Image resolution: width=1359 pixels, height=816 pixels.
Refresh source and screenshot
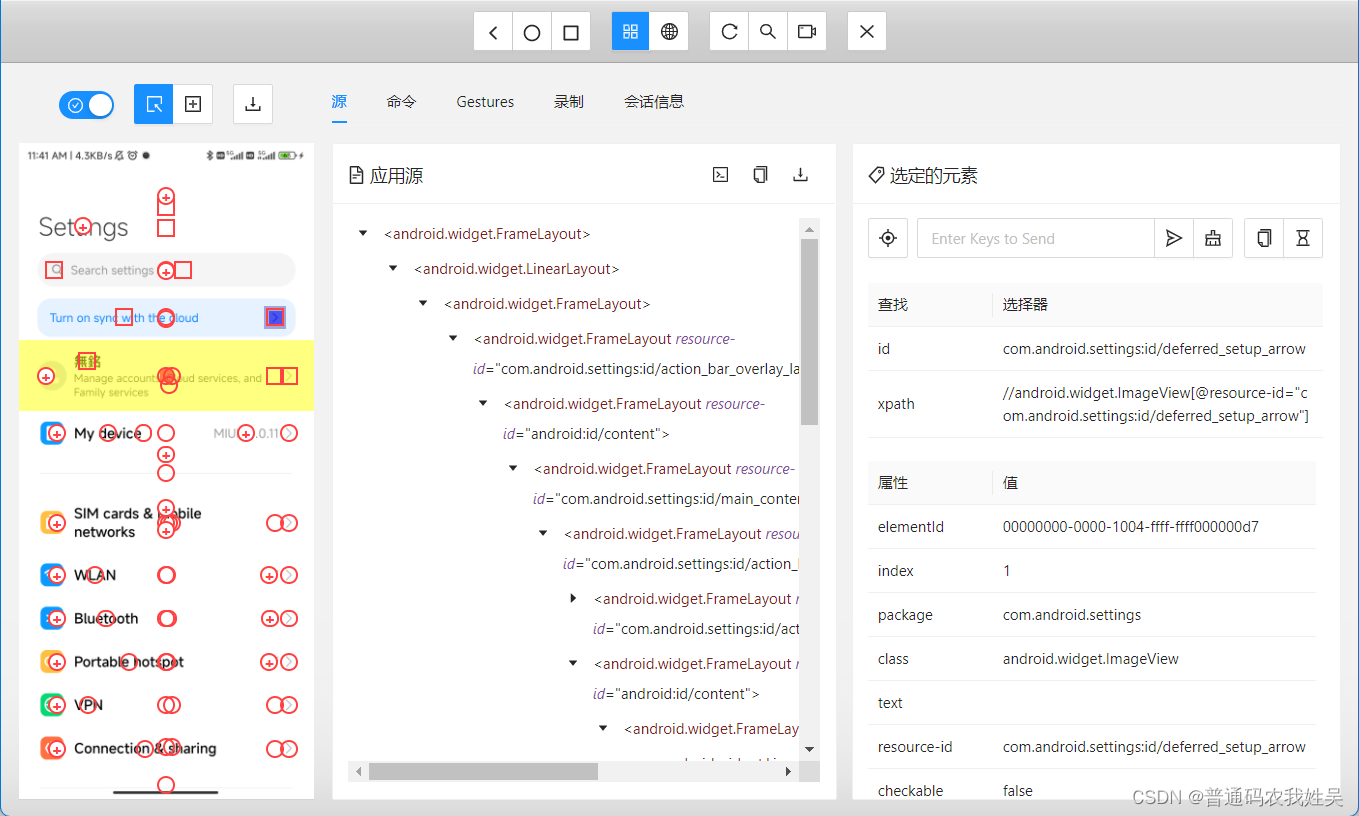[729, 32]
